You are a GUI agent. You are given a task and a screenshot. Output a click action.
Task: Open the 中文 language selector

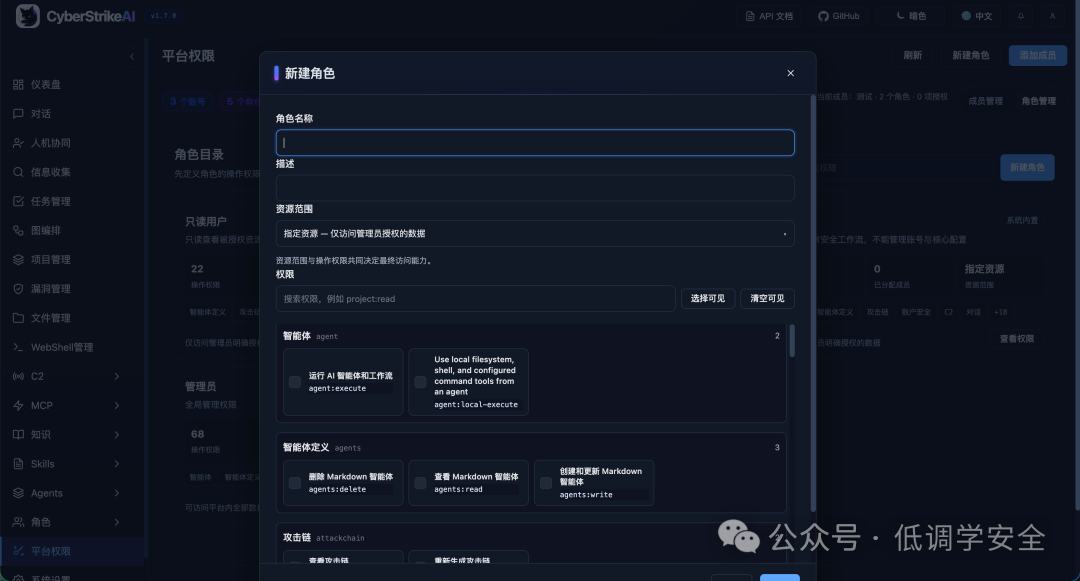977,16
